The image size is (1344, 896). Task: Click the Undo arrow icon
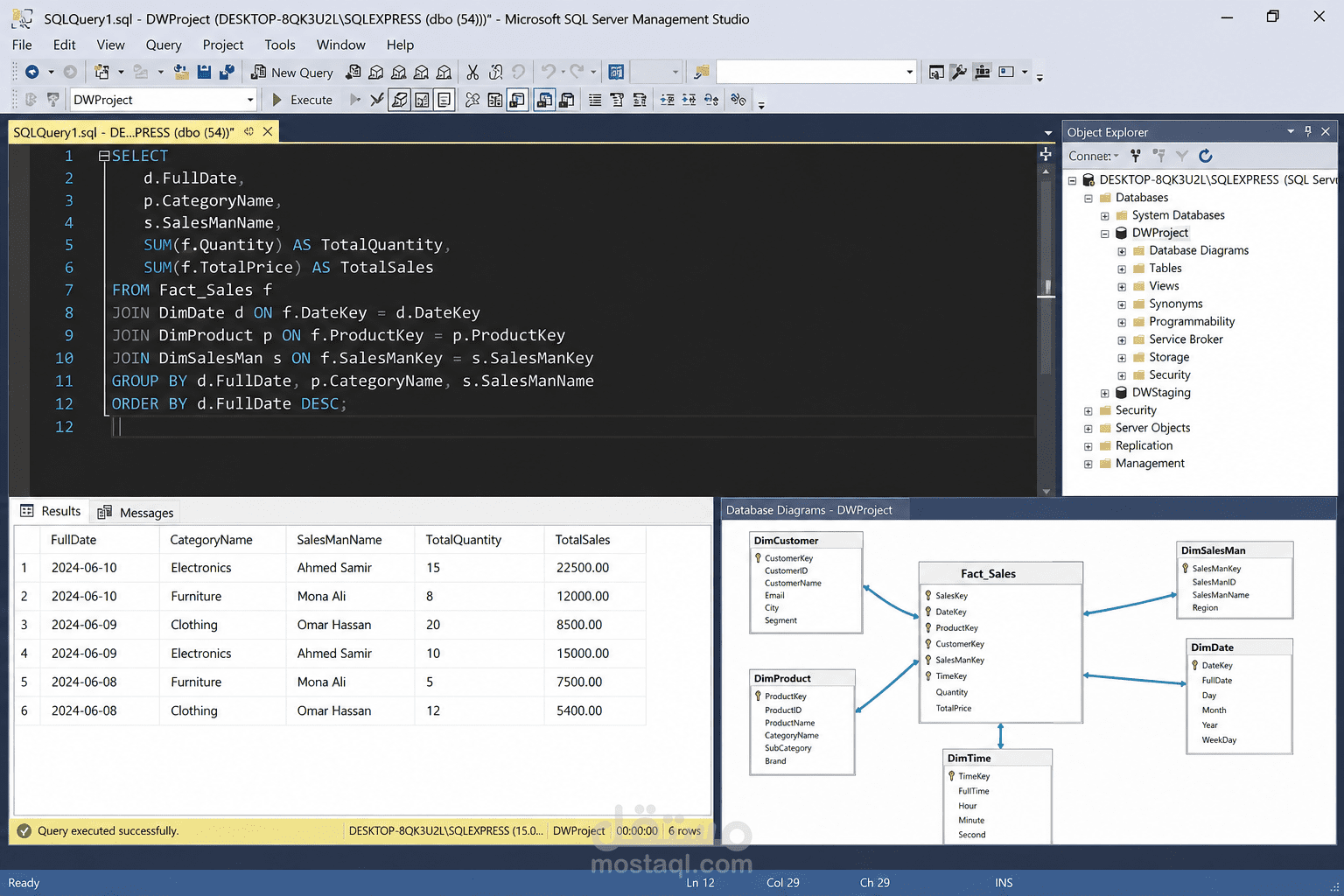tap(549, 72)
